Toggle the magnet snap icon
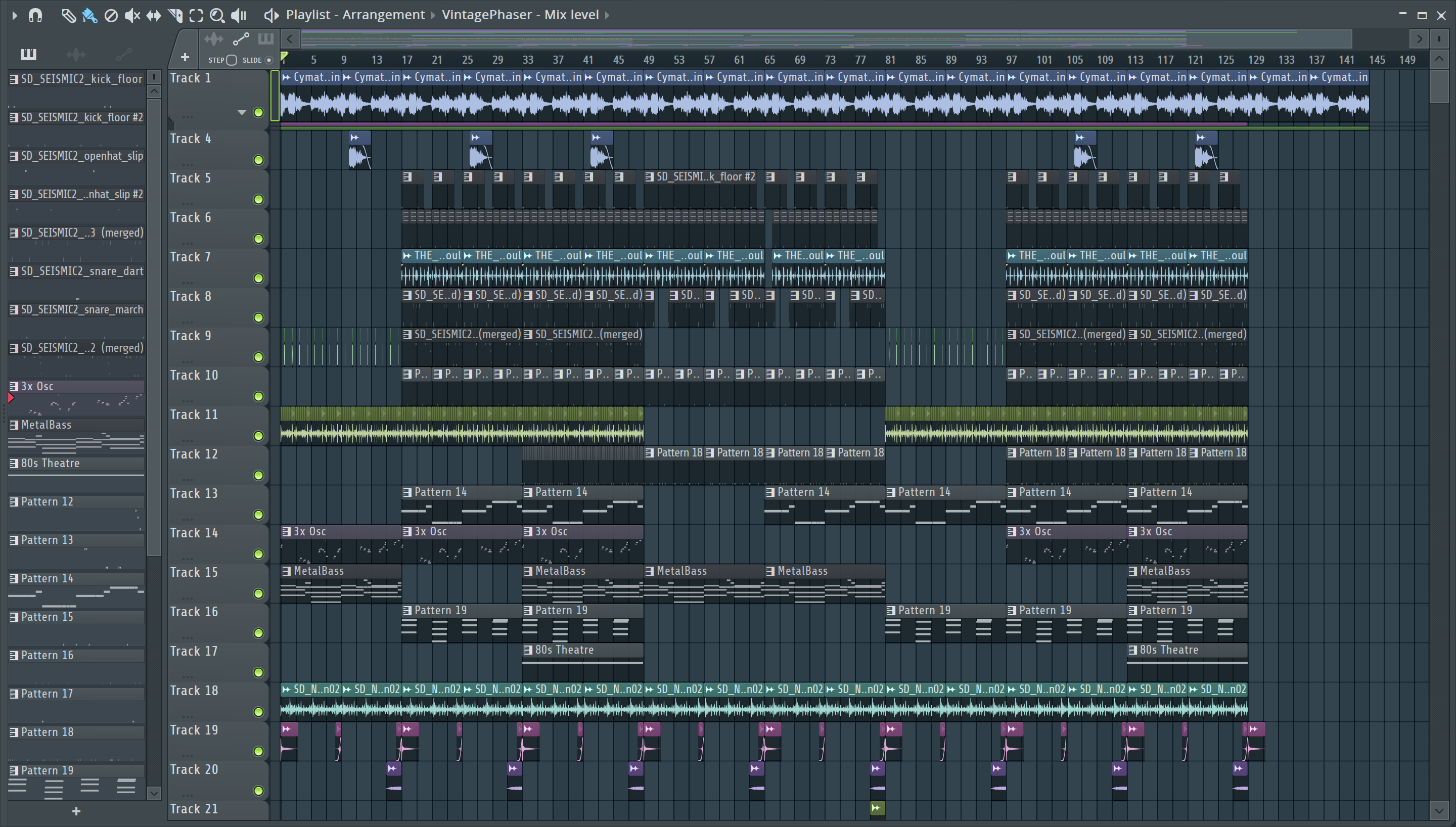1456x827 pixels. coord(35,15)
